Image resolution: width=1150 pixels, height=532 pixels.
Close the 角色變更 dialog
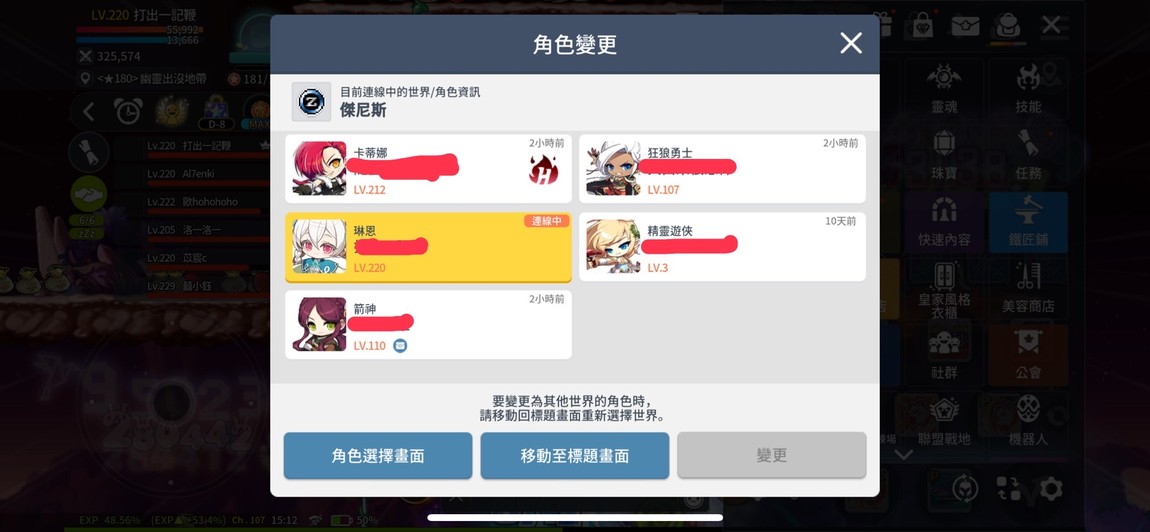pyautogui.click(x=851, y=43)
